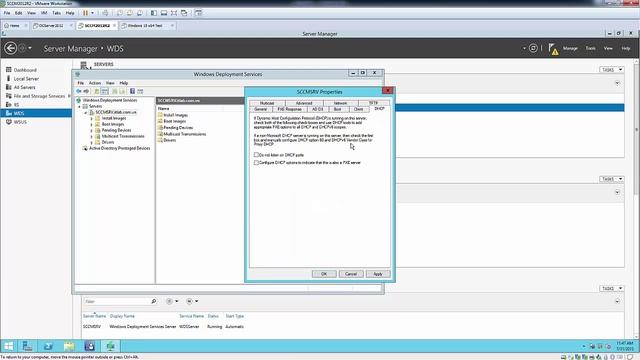
Task: Switch to the AD DS tab
Action: pyautogui.click(x=317, y=109)
